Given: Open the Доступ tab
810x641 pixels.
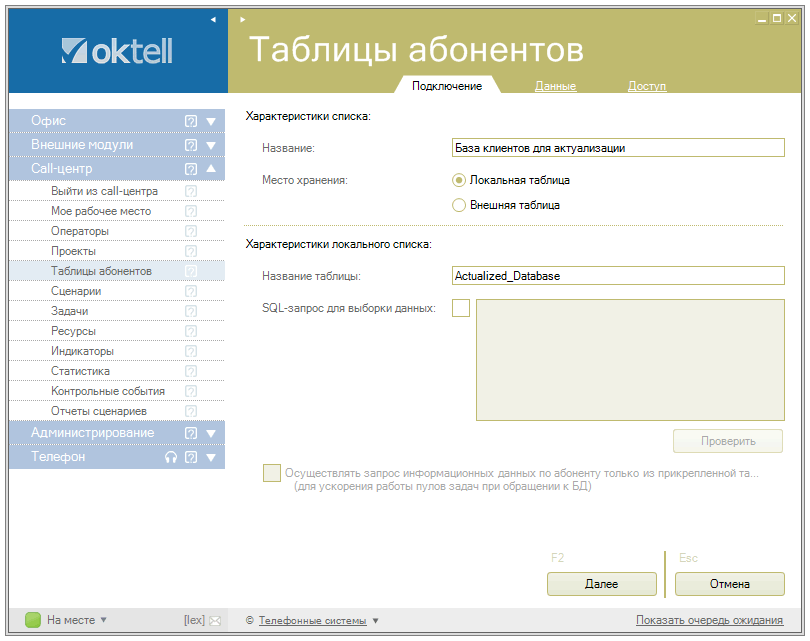Looking at the screenshot, I should 647,86.
